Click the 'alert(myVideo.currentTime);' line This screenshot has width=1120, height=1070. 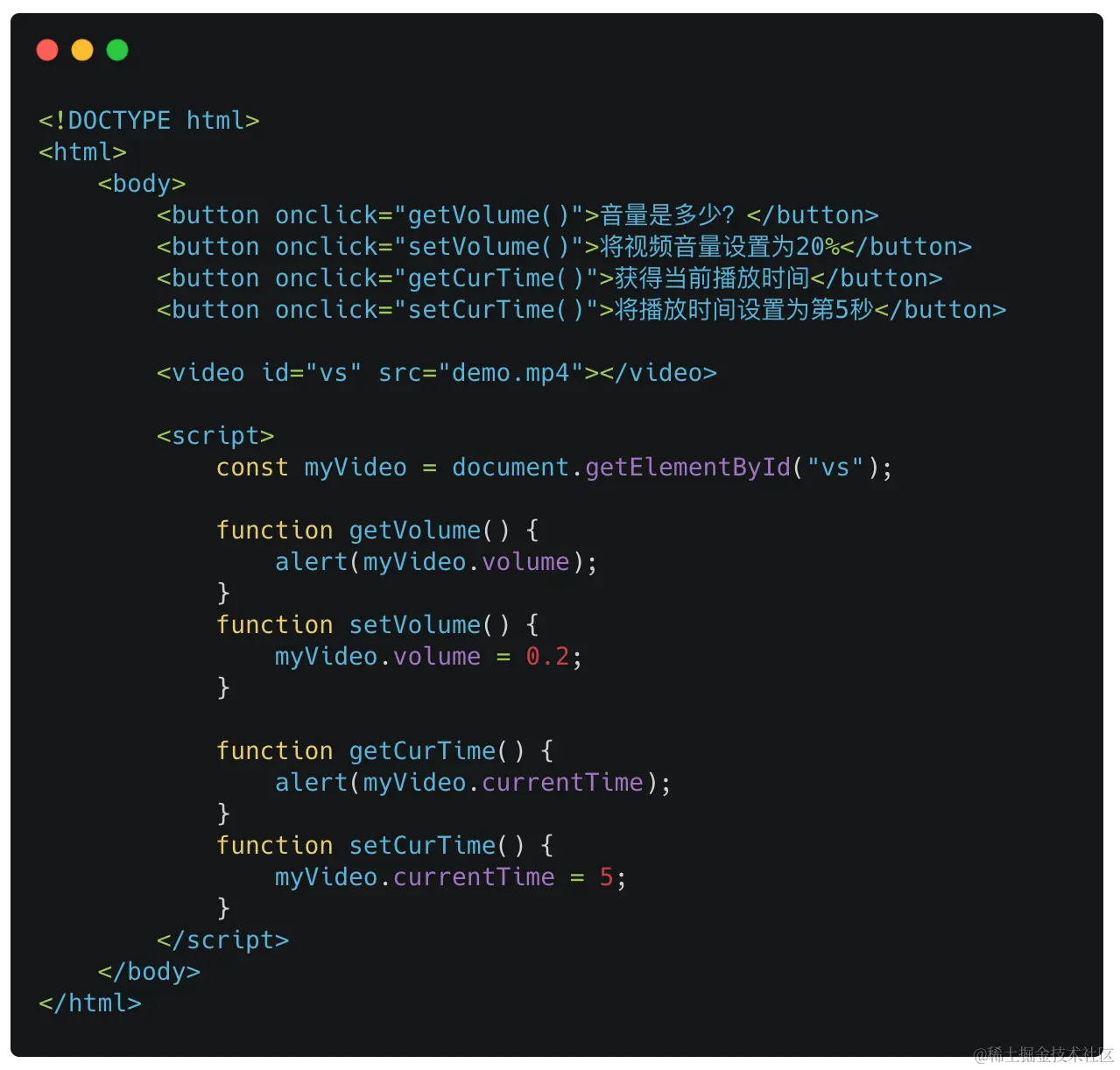tap(473, 782)
